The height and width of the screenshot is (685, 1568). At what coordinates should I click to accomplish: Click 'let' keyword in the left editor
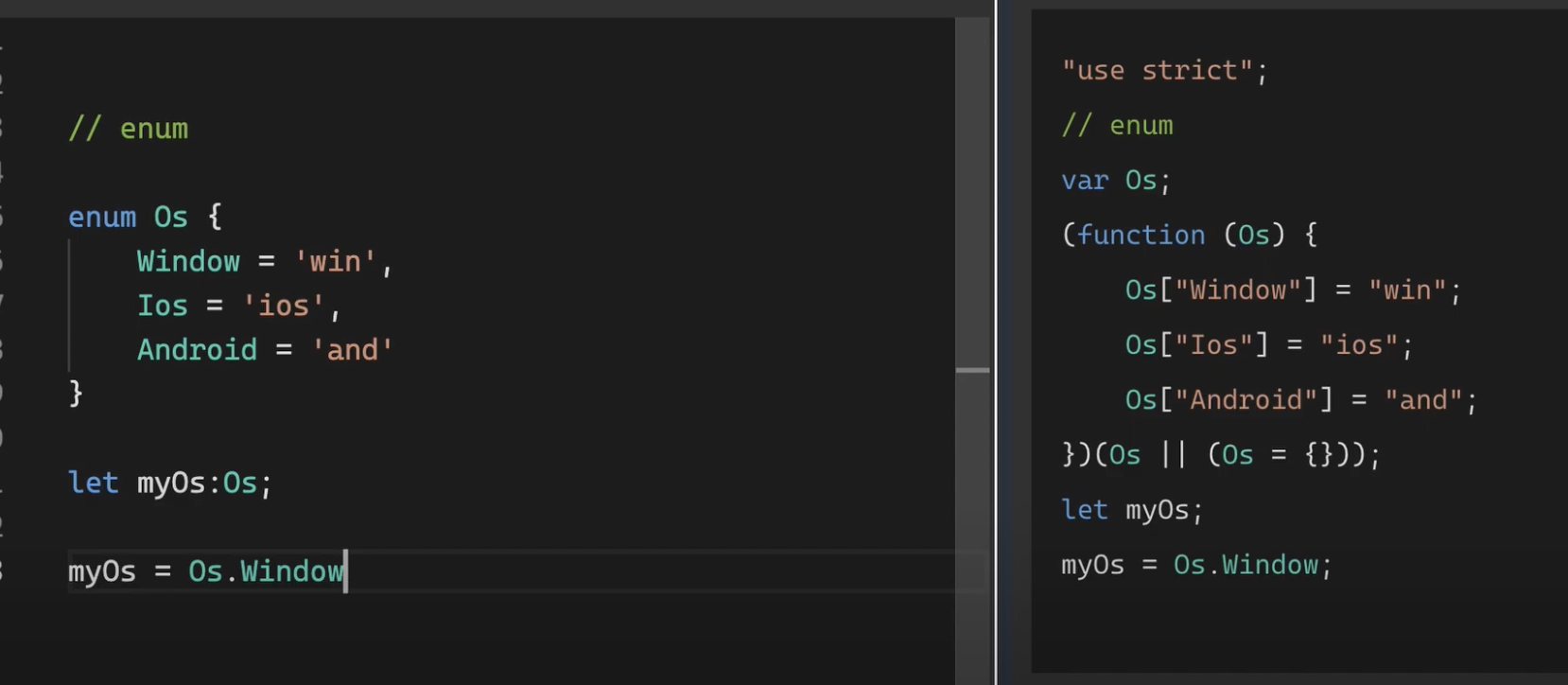click(x=93, y=483)
